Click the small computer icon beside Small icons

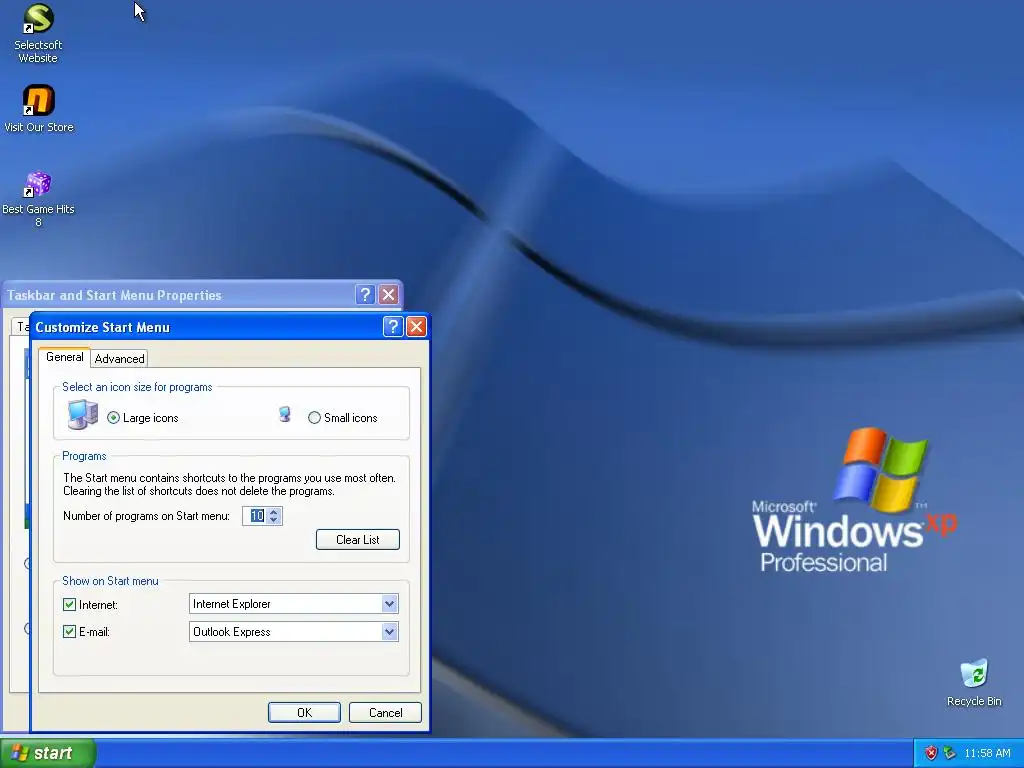[285, 414]
